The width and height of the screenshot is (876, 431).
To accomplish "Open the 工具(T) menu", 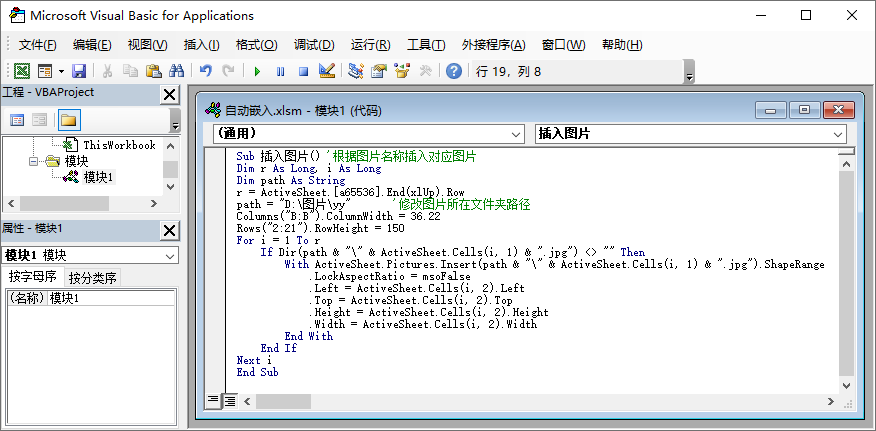I will tap(426, 45).
